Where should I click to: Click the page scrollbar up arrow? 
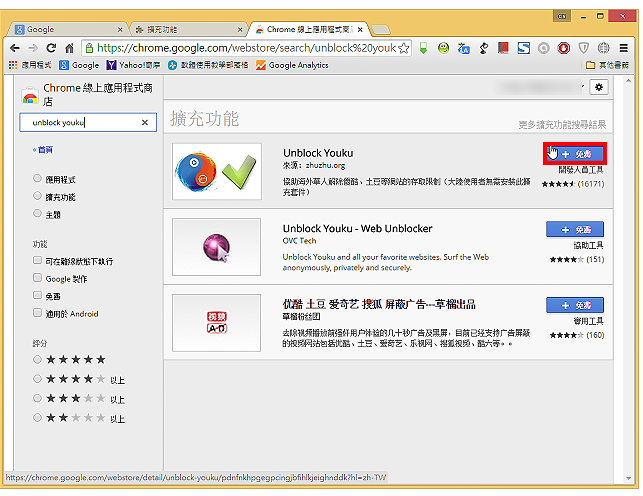pos(629,81)
